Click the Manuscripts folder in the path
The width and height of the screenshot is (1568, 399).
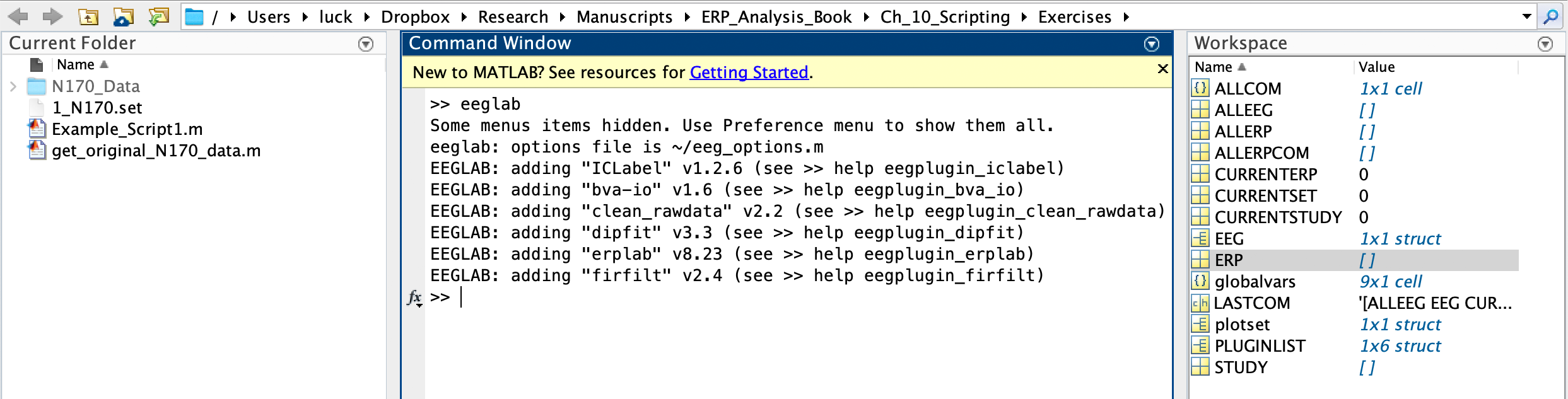click(x=624, y=17)
